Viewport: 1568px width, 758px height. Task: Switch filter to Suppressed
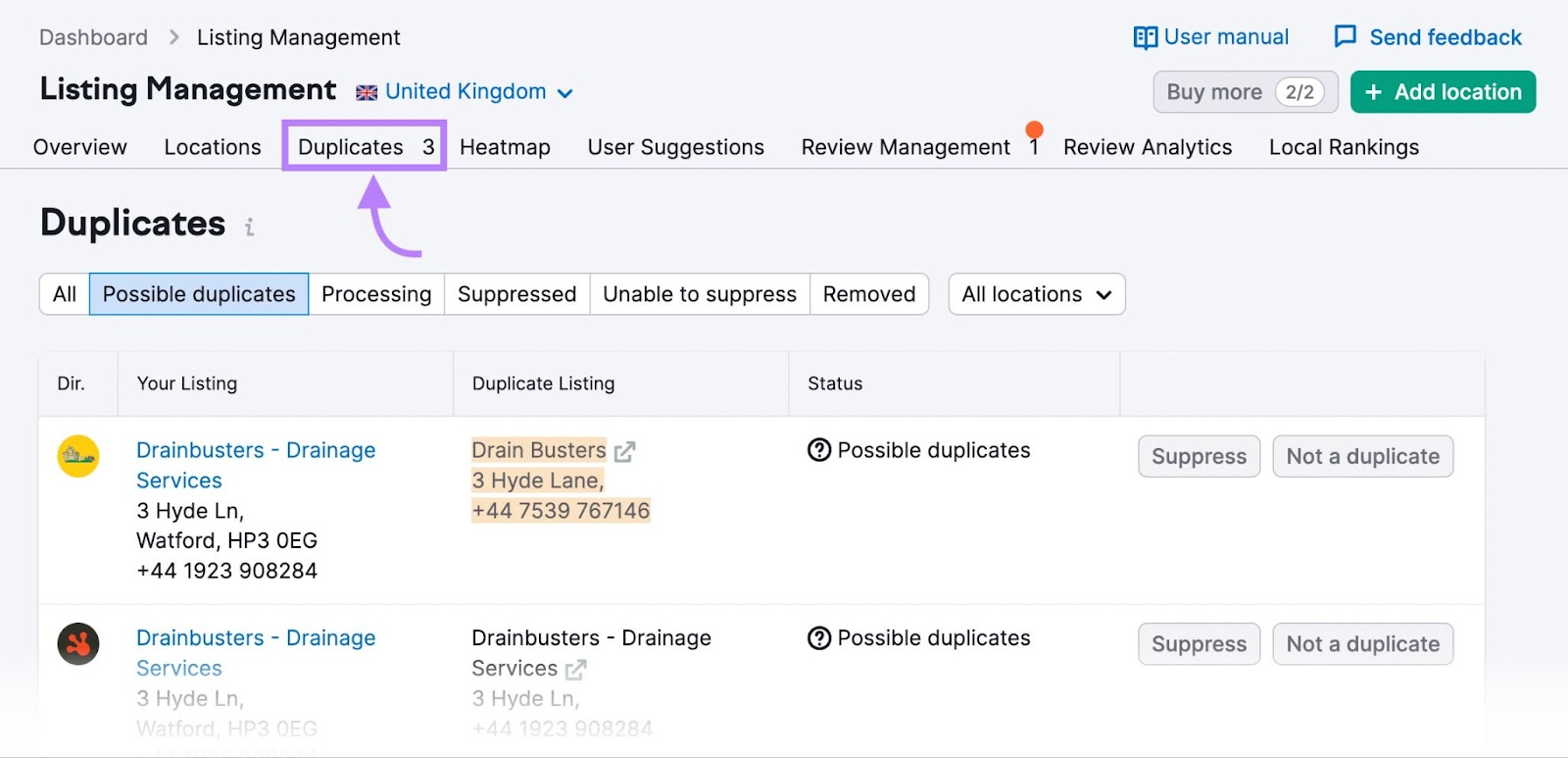[x=516, y=294]
